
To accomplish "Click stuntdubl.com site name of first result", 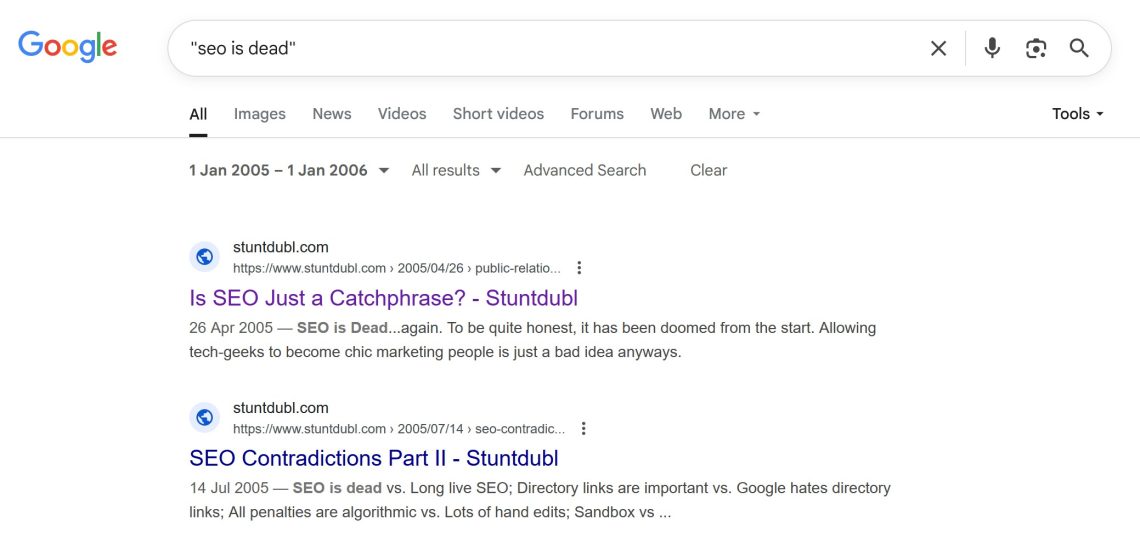I will [x=281, y=247].
